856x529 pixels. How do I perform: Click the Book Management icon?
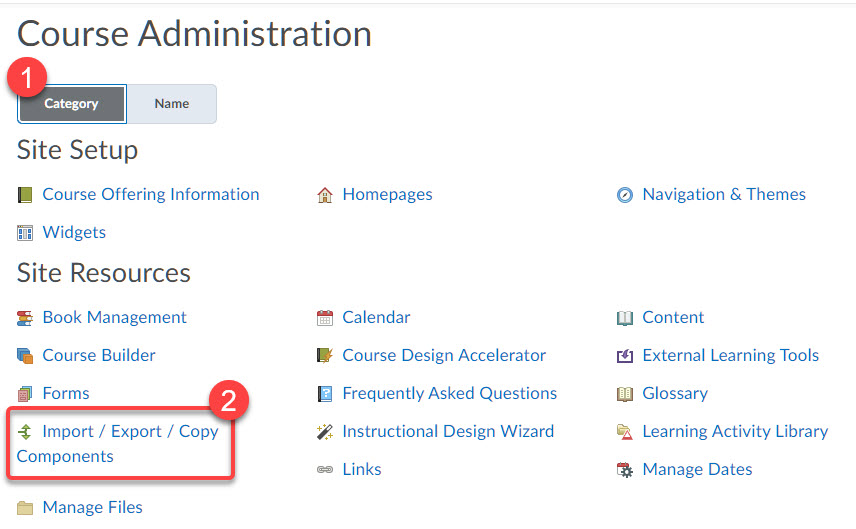click(25, 318)
